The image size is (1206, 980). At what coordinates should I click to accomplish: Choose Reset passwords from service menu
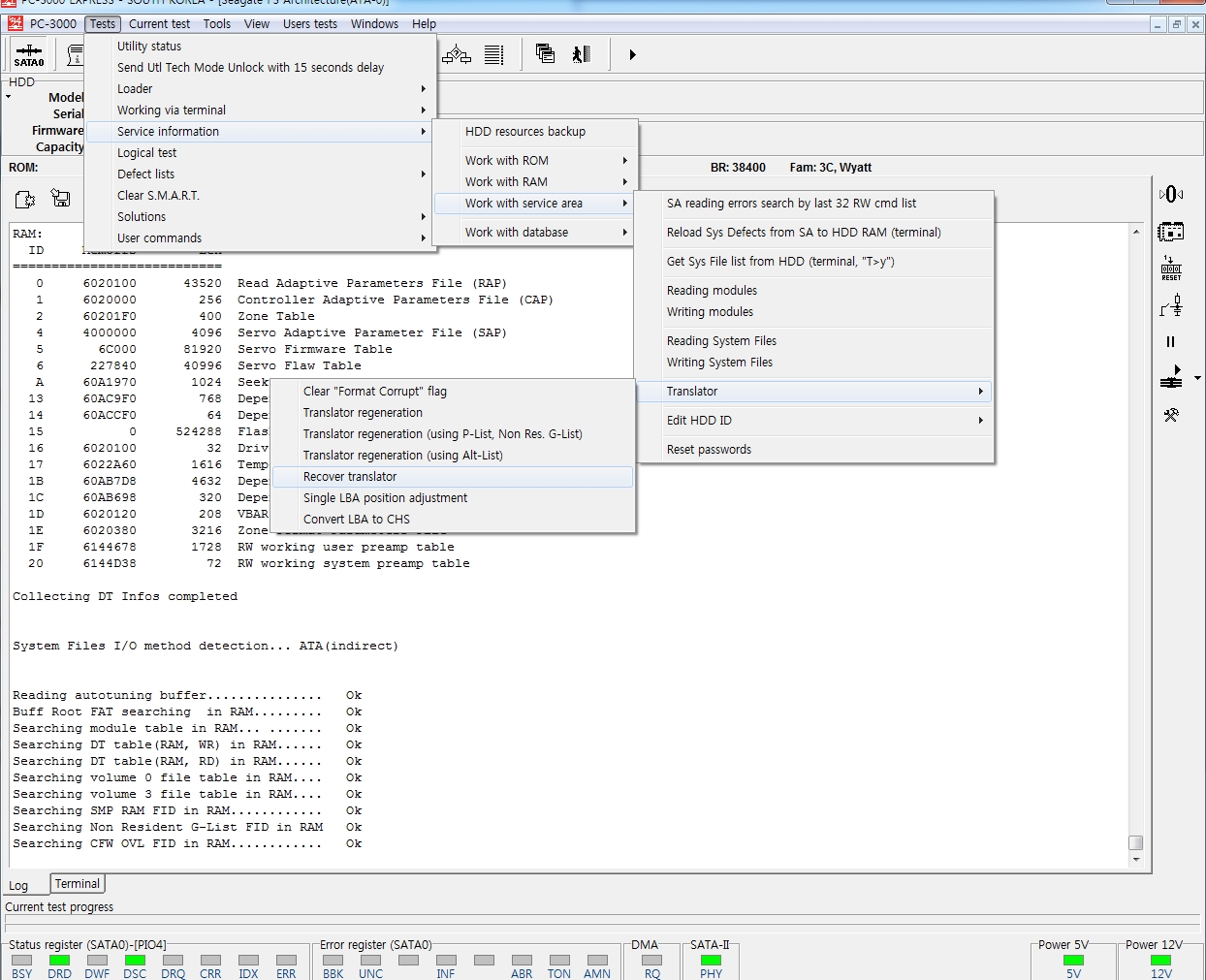(709, 450)
